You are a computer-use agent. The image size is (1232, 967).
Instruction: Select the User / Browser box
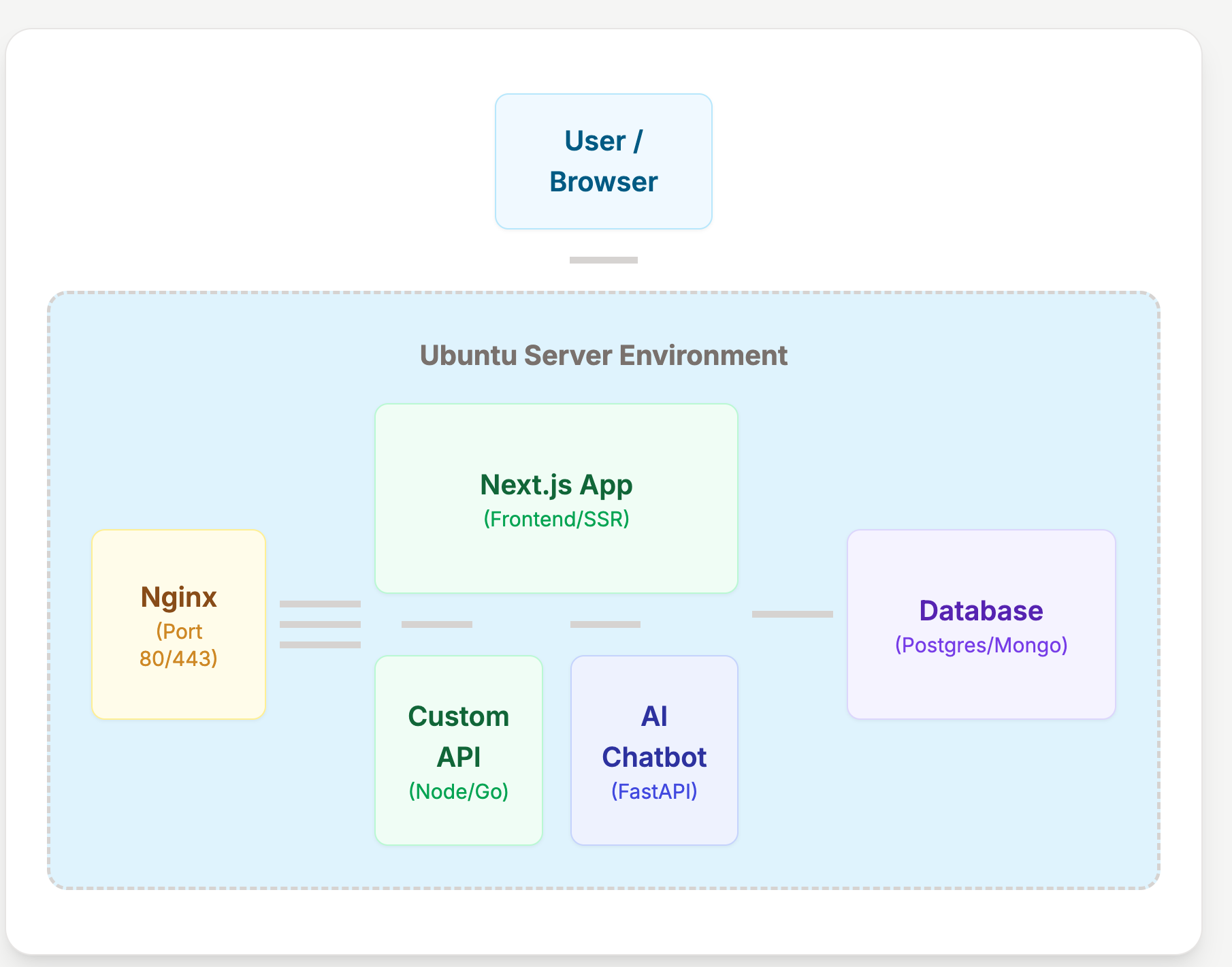pyautogui.click(x=603, y=161)
